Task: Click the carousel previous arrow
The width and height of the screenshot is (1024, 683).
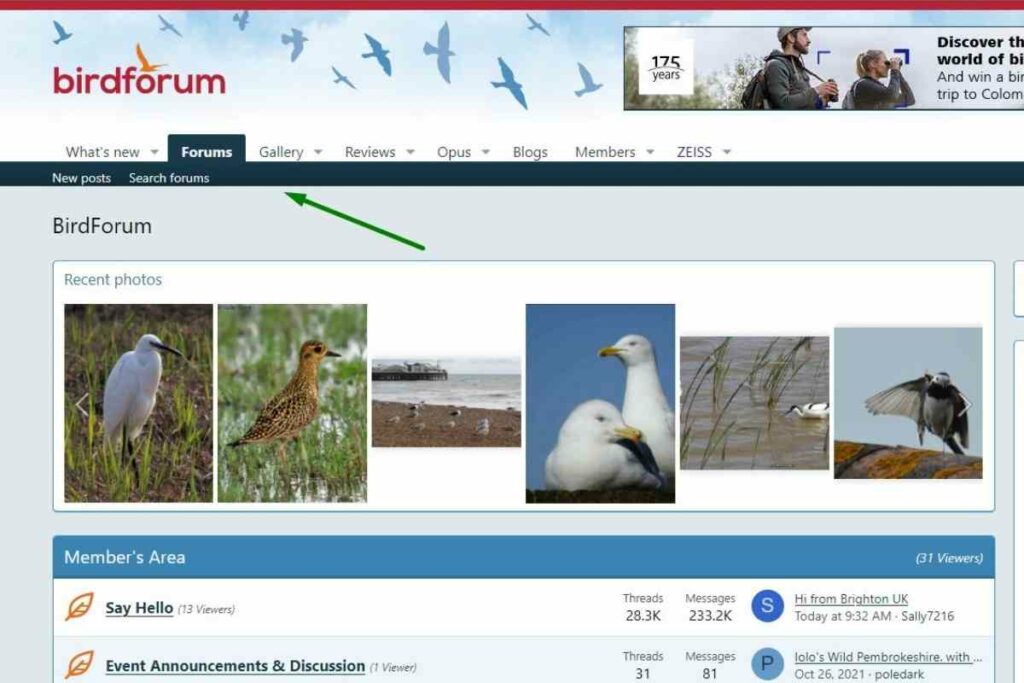Action: [82, 403]
